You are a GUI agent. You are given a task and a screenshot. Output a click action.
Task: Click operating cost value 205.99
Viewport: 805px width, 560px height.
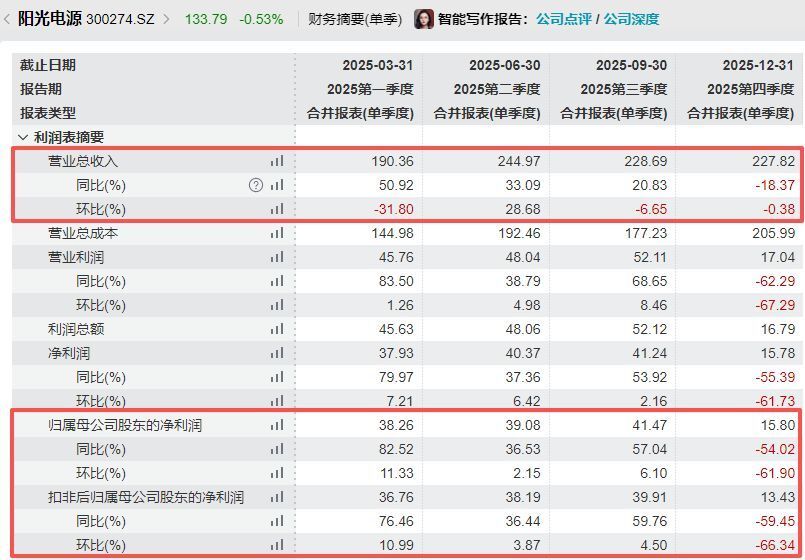coord(773,233)
